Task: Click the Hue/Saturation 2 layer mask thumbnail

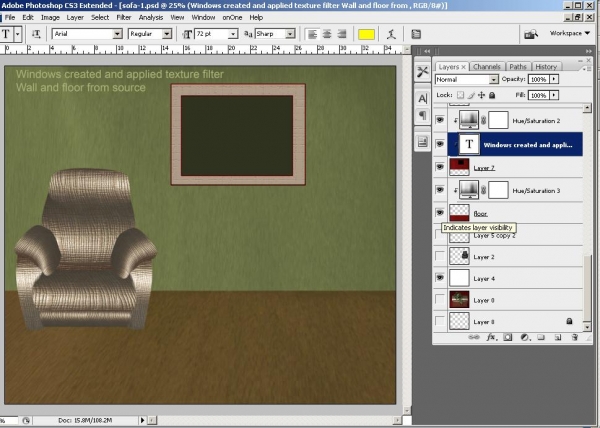Action: pos(498,120)
